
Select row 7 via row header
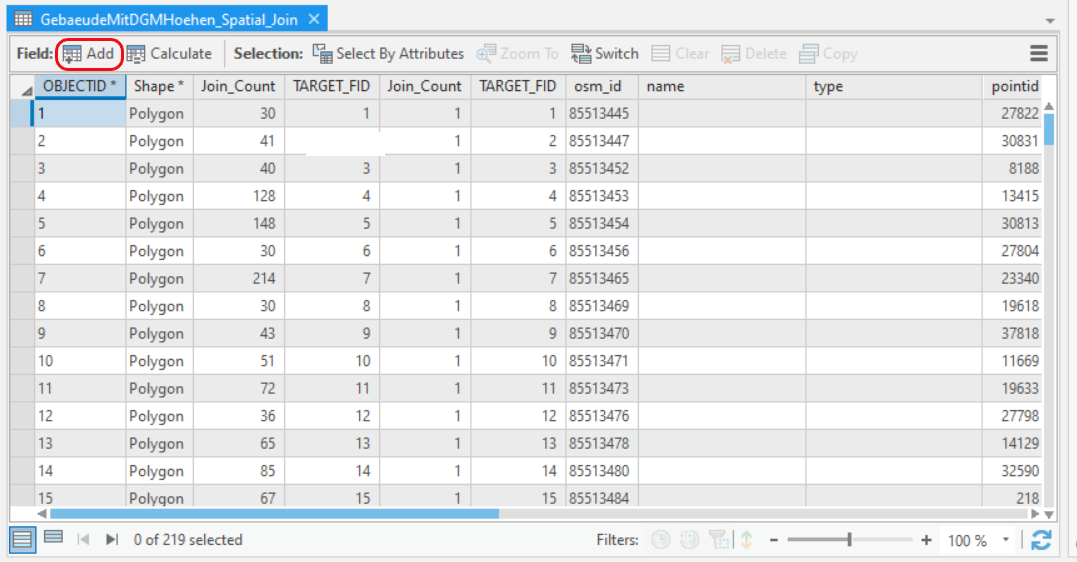(22, 278)
